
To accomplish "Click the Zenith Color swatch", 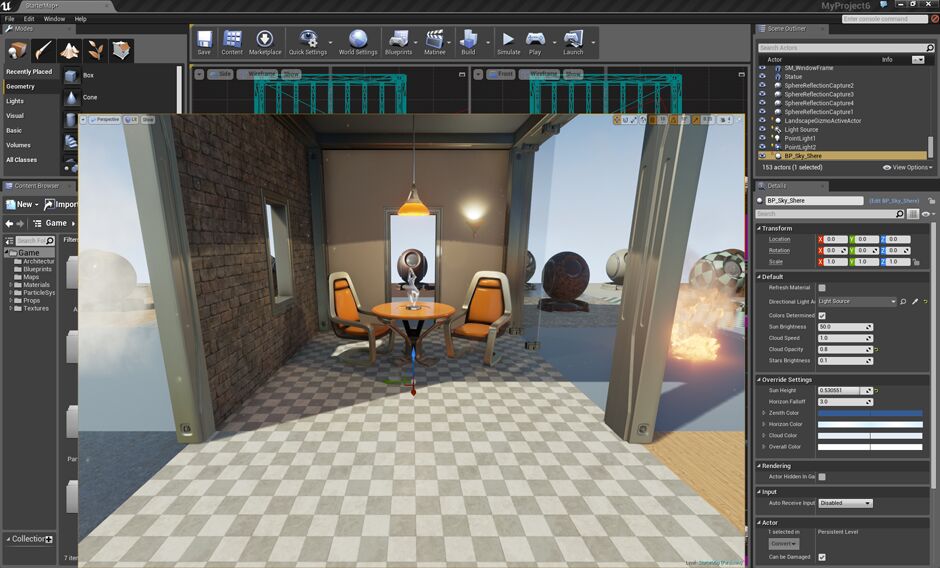I will click(870, 413).
